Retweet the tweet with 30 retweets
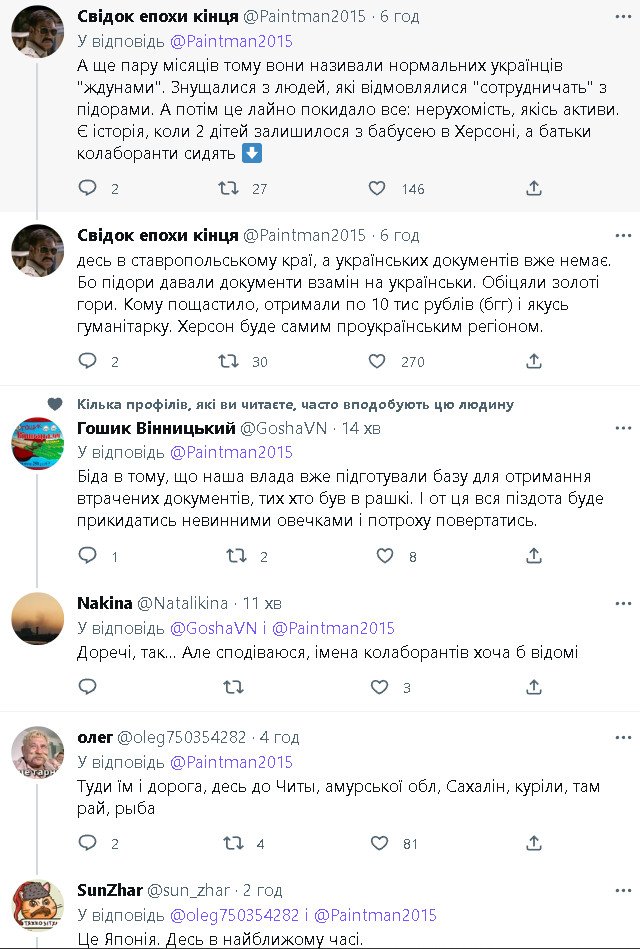Screen dimensions: 640x949 tap(228, 361)
